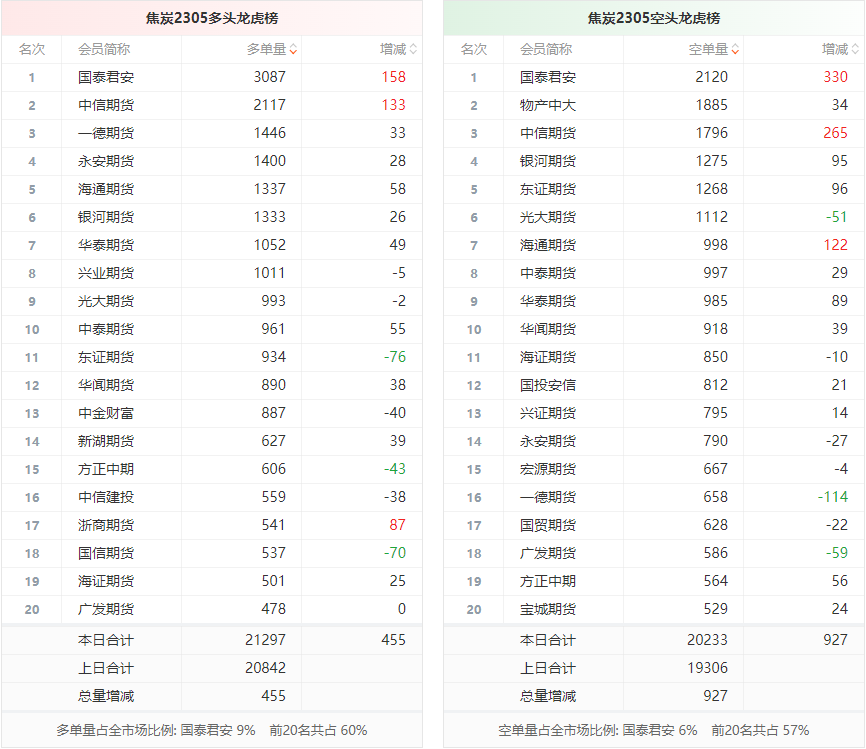Select the 焦炭2305空头龙虎榜 table title
866x749 pixels.
(654, 18)
